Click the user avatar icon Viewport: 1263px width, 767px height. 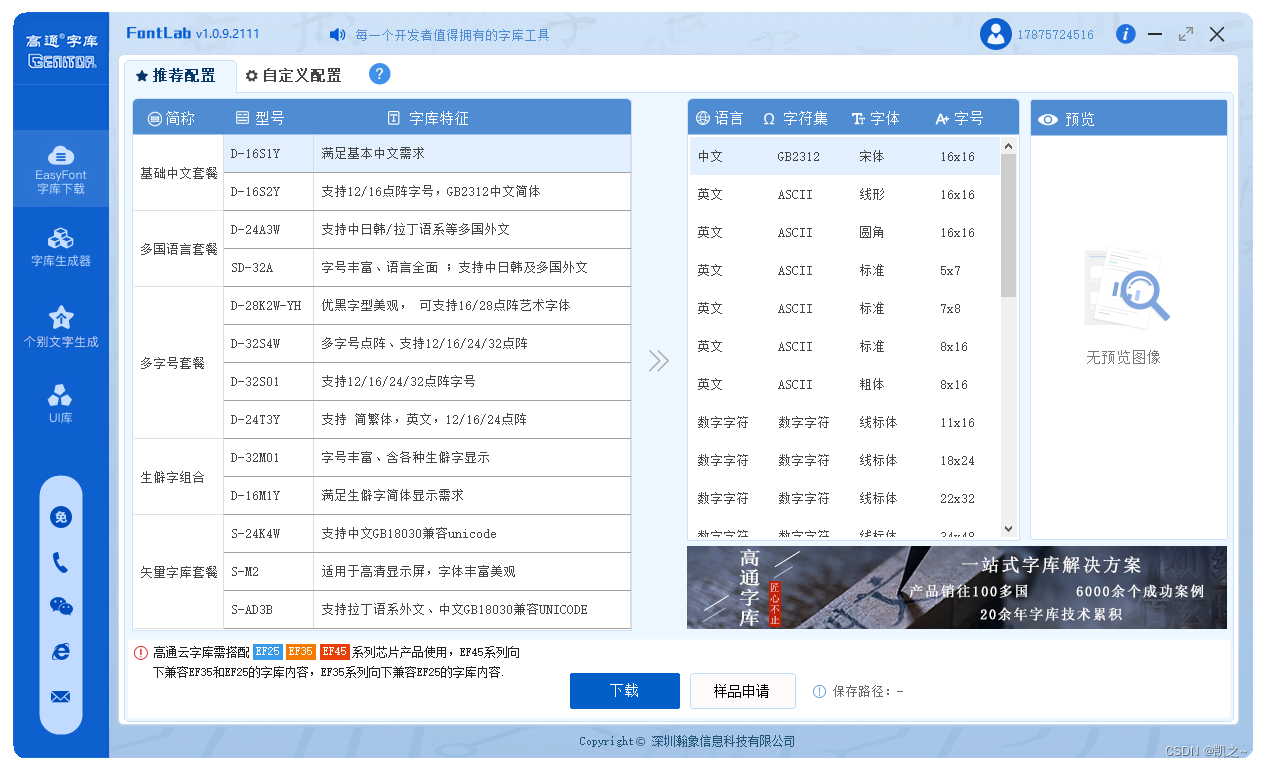(995, 34)
